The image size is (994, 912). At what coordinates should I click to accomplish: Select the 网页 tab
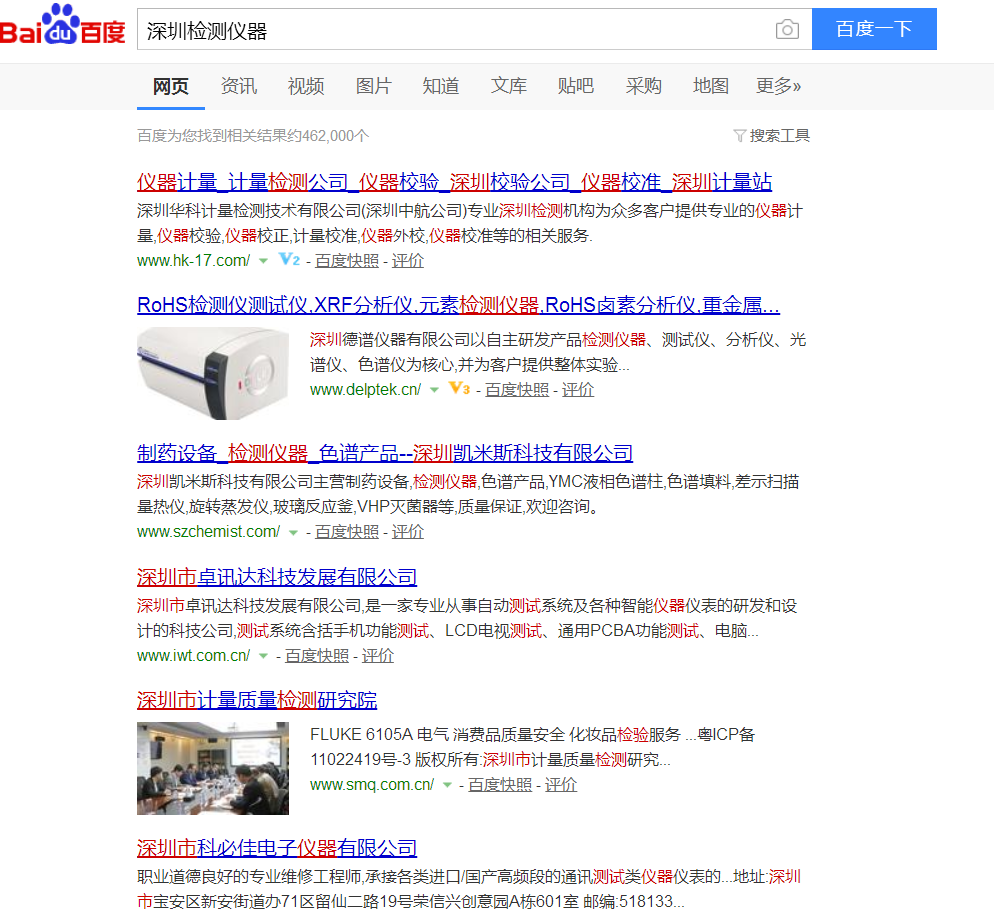pyautogui.click(x=171, y=86)
